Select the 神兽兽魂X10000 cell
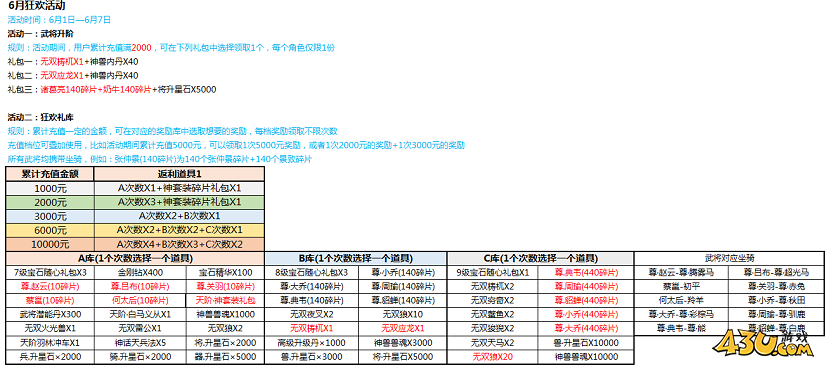Viewport: 828px width, 368px height. [586, 356]
